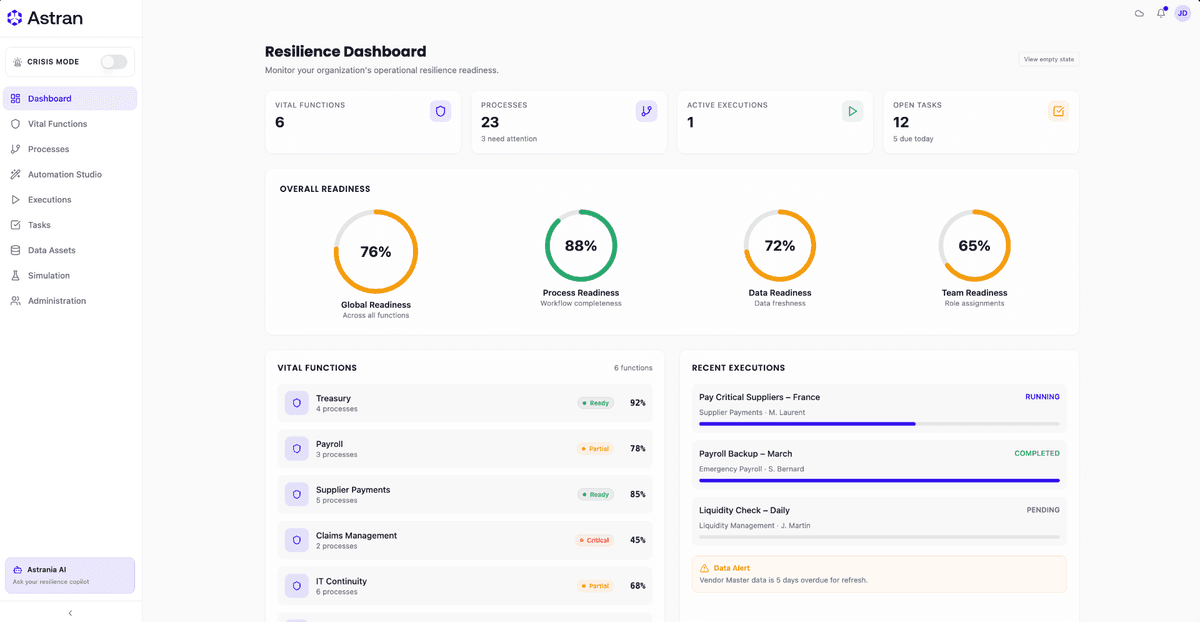
Task: Click the Crisis Mode siren icon
Action: pyautogui.click(x=17, y=62)
